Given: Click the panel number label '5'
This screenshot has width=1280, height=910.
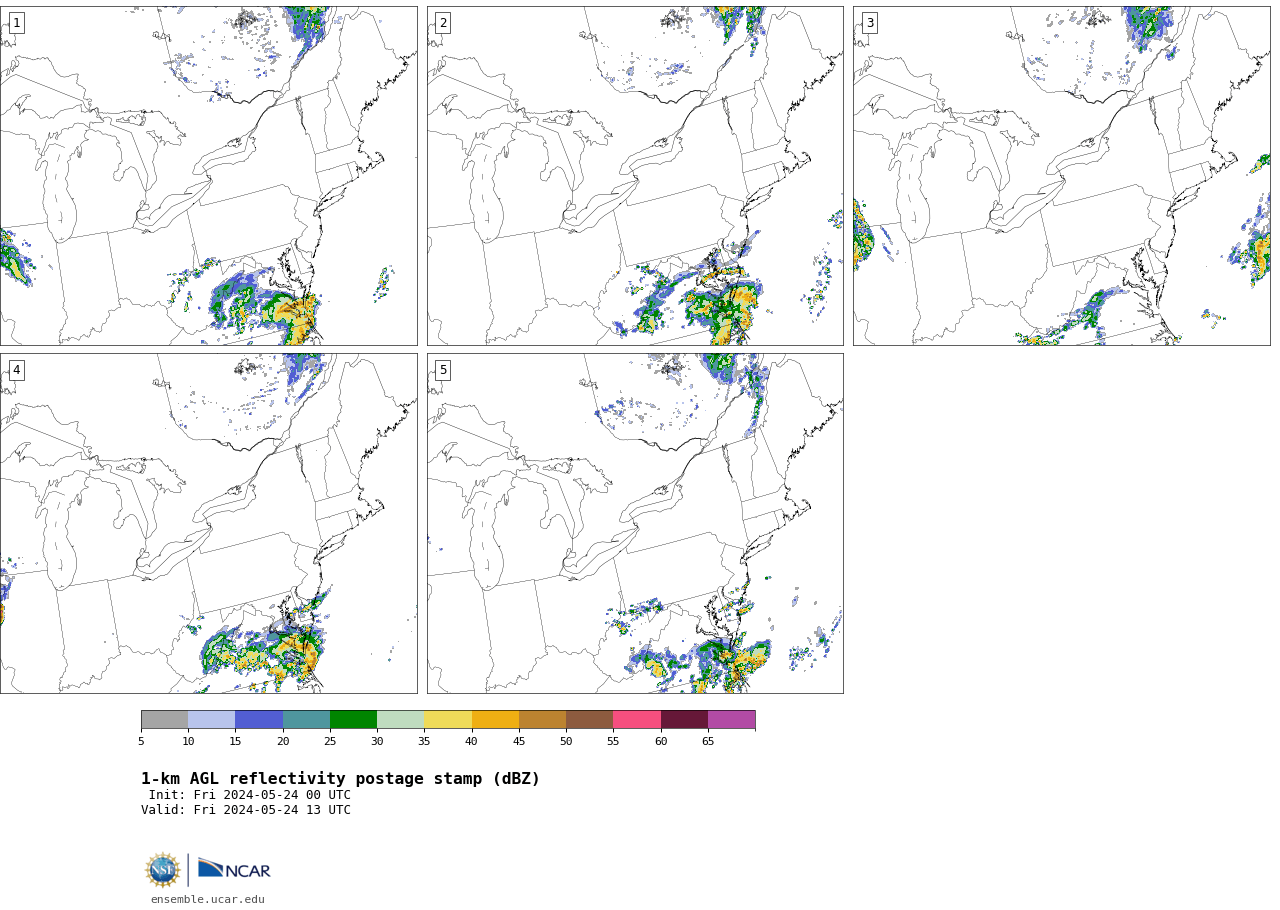Looking at the screenshot, I should [x=443, y=370].
